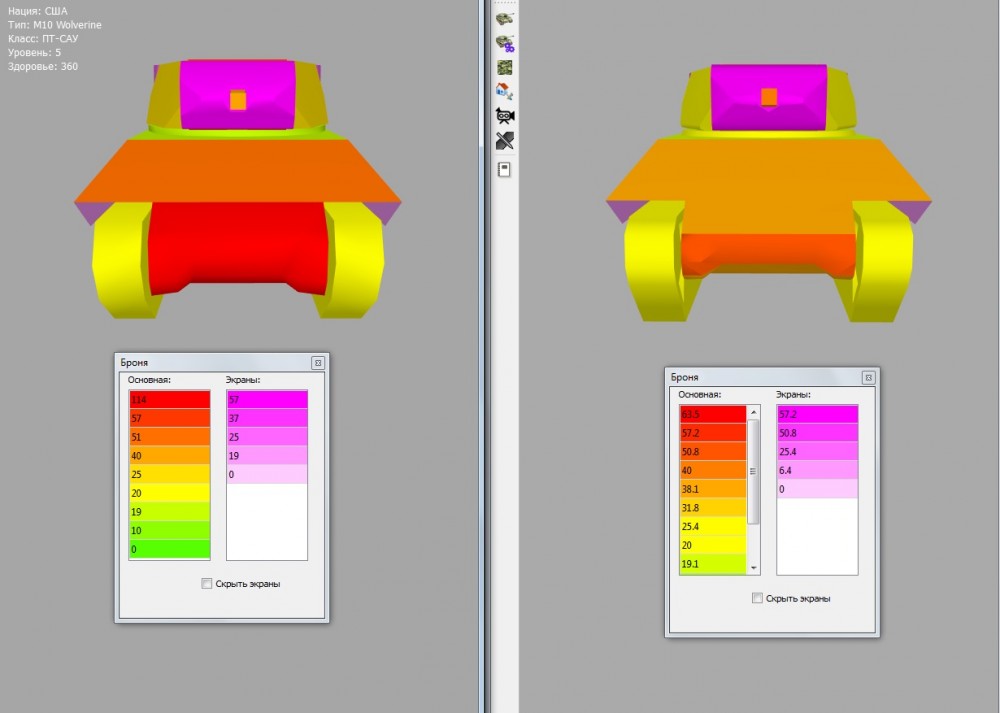Image resolution: width=1000 pixels, height=713 pixels.
Task: Close the right Броня panel
Action: (x=868, y=378)
